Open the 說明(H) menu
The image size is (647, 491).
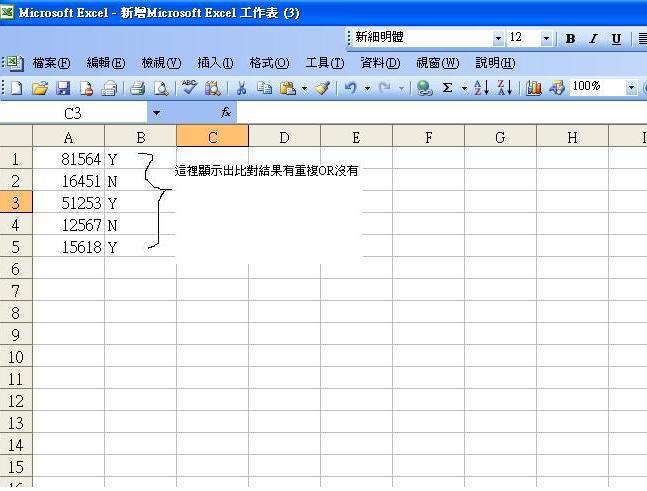pos(495,63)
